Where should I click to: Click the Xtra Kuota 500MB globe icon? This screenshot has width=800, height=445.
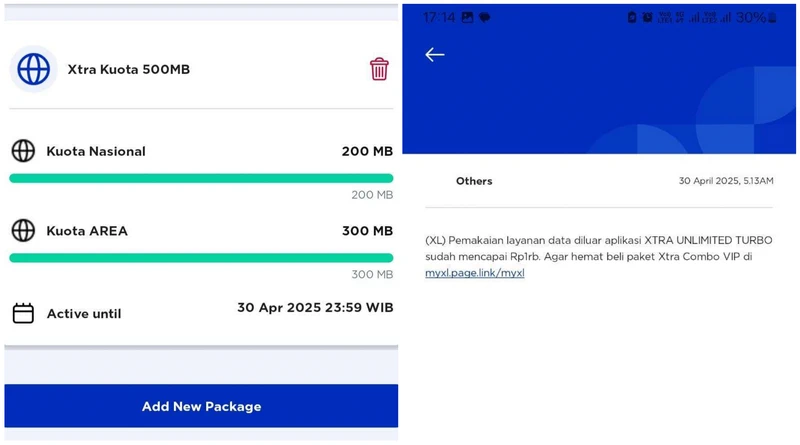[34, 69]
